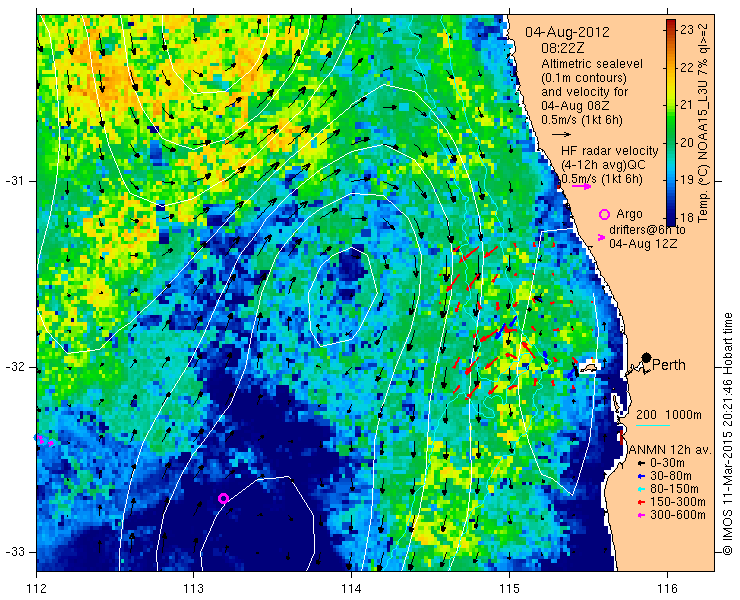Click the drifters@6h to legend text
This screenshot has height=600, width=740.
coord(647,229)
